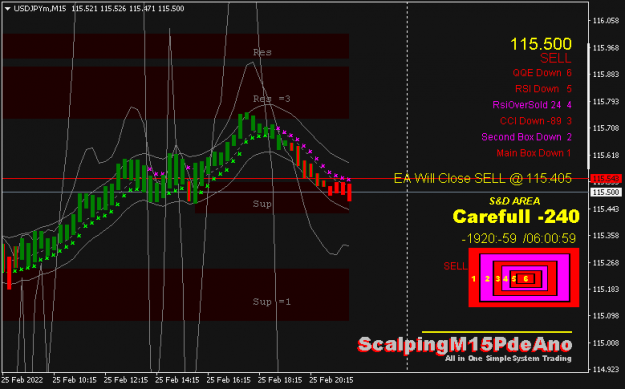Select the "Res =3" resistance label

271,98
